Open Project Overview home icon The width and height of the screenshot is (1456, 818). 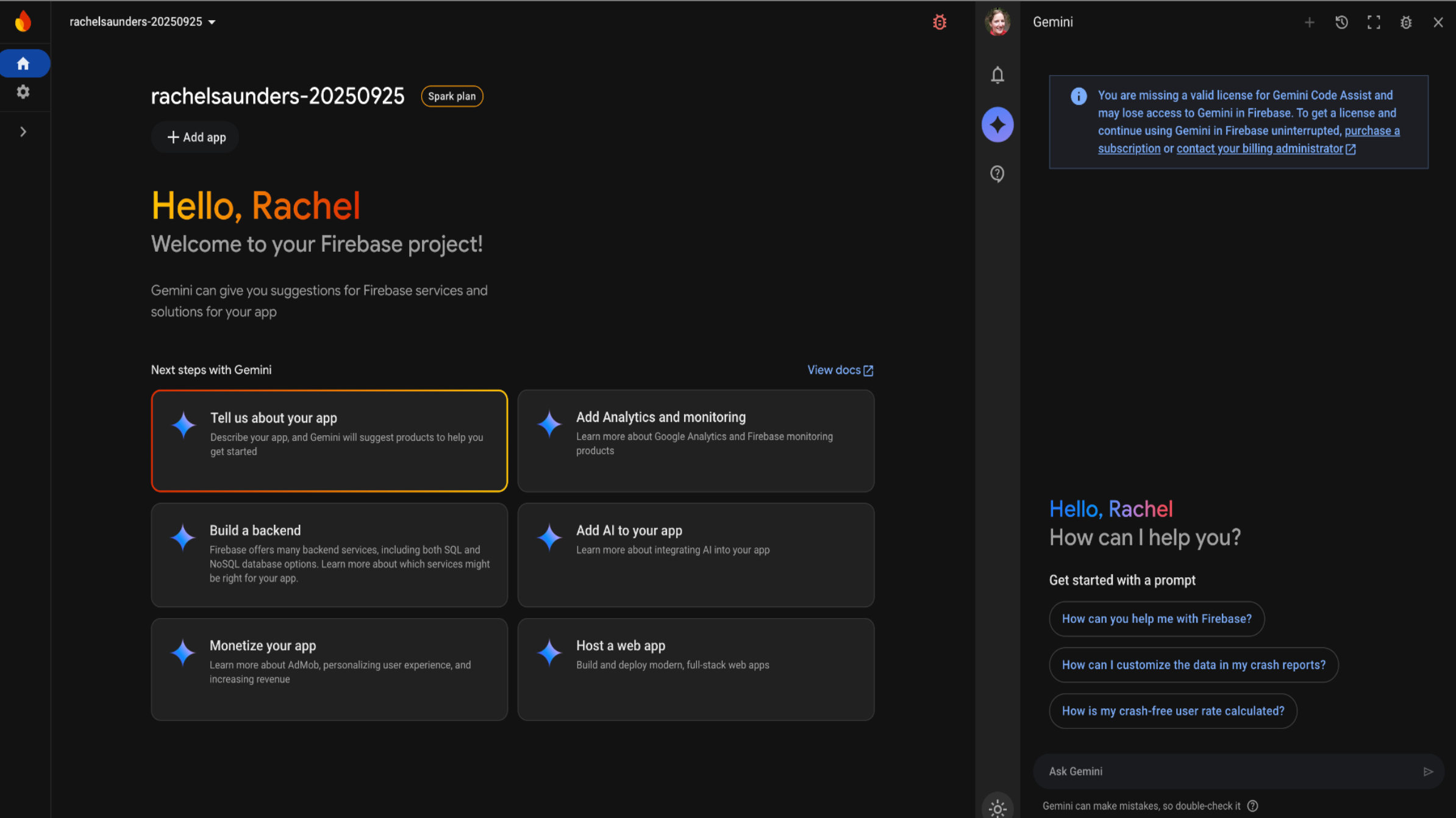23,63
